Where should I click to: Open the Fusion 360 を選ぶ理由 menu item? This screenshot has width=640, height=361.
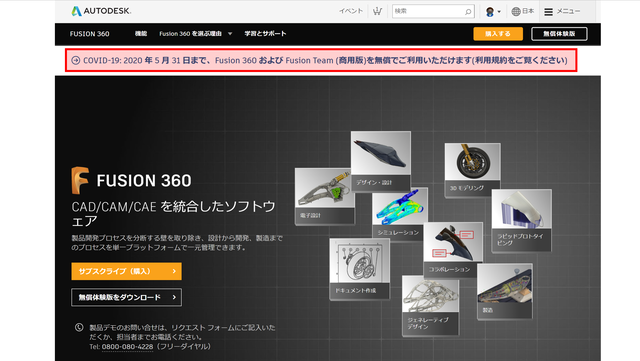[x=190, y=33]
